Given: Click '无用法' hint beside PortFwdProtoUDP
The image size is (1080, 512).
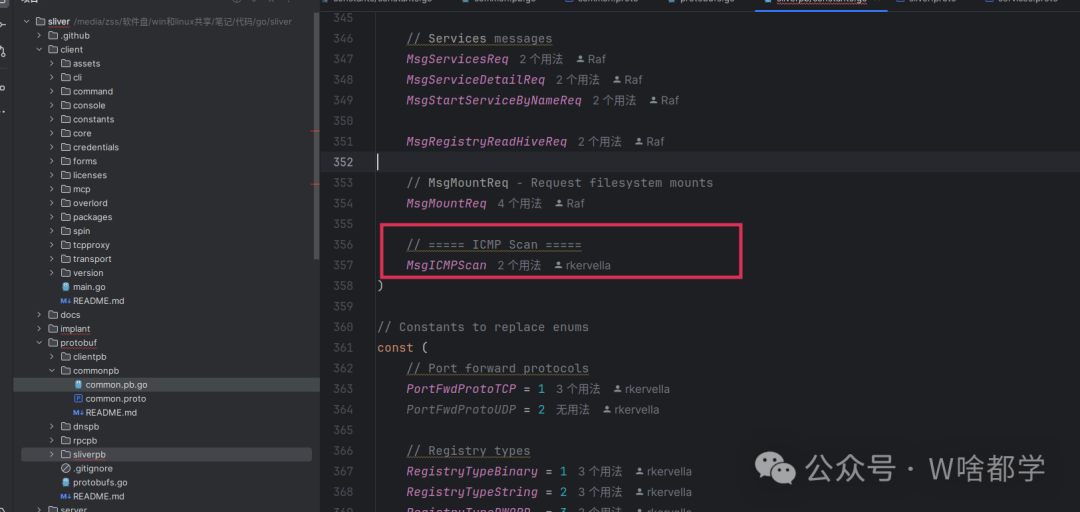Looking at the screenshot, I should [572, 410].
